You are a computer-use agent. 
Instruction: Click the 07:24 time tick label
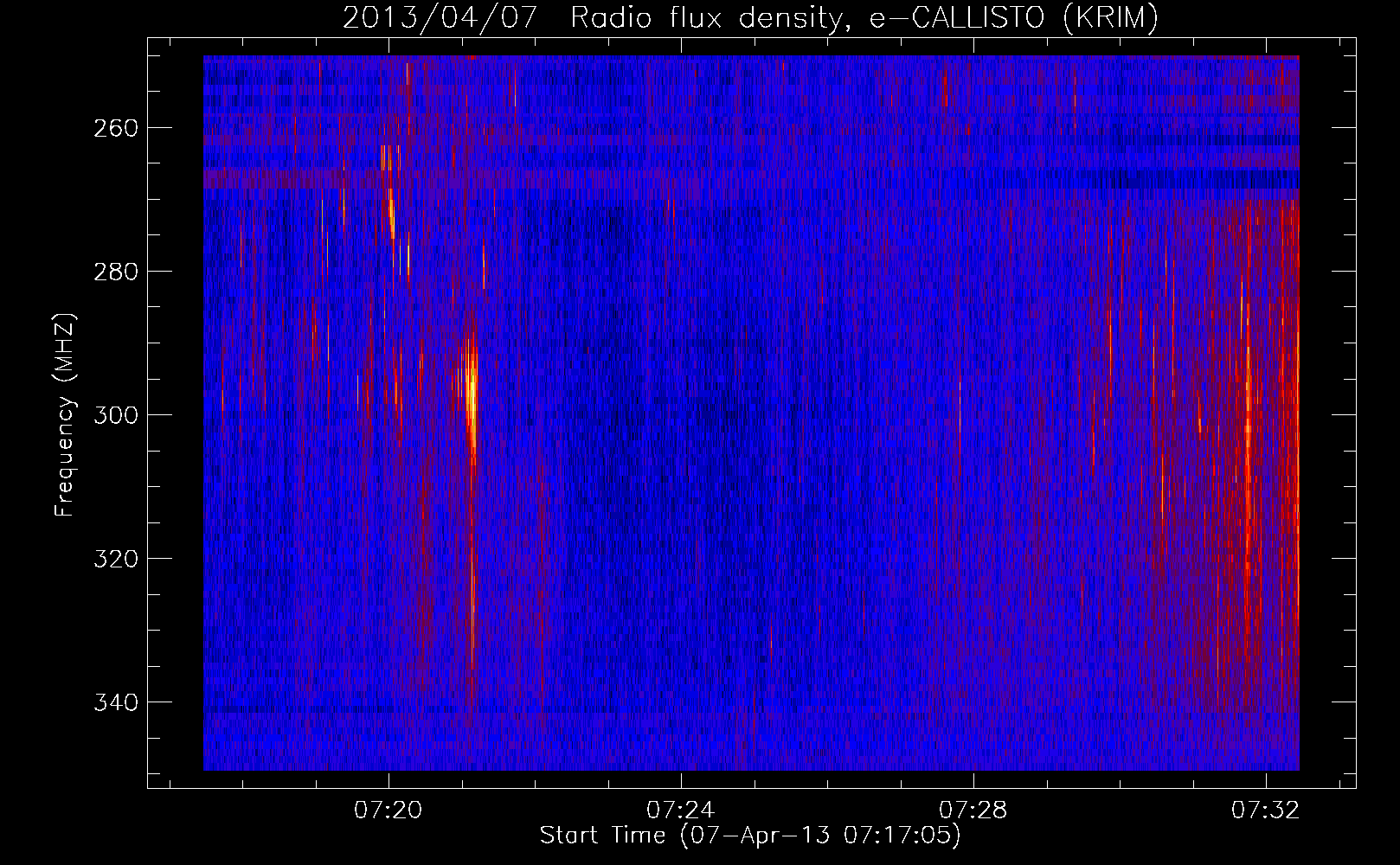[681, 810]
